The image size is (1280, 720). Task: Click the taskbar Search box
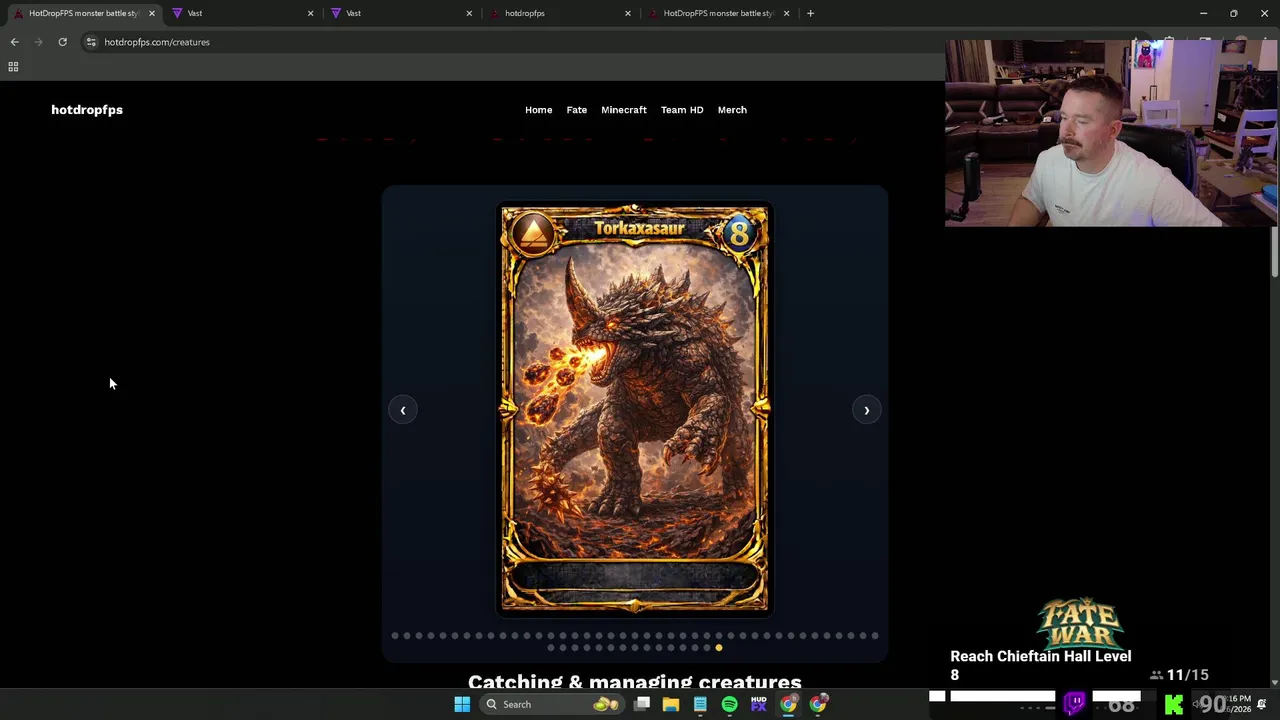click(x=550, y=704)
